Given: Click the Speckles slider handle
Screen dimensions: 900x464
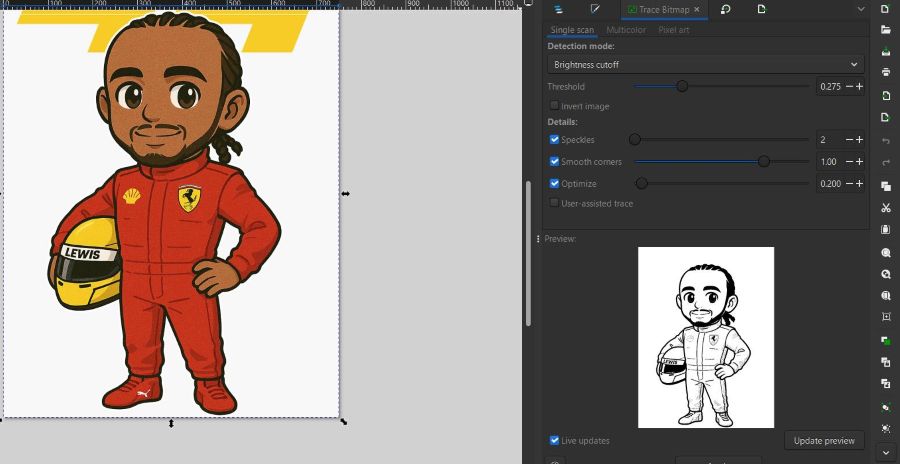Looking at the screenshot, I should coord(635,140).
